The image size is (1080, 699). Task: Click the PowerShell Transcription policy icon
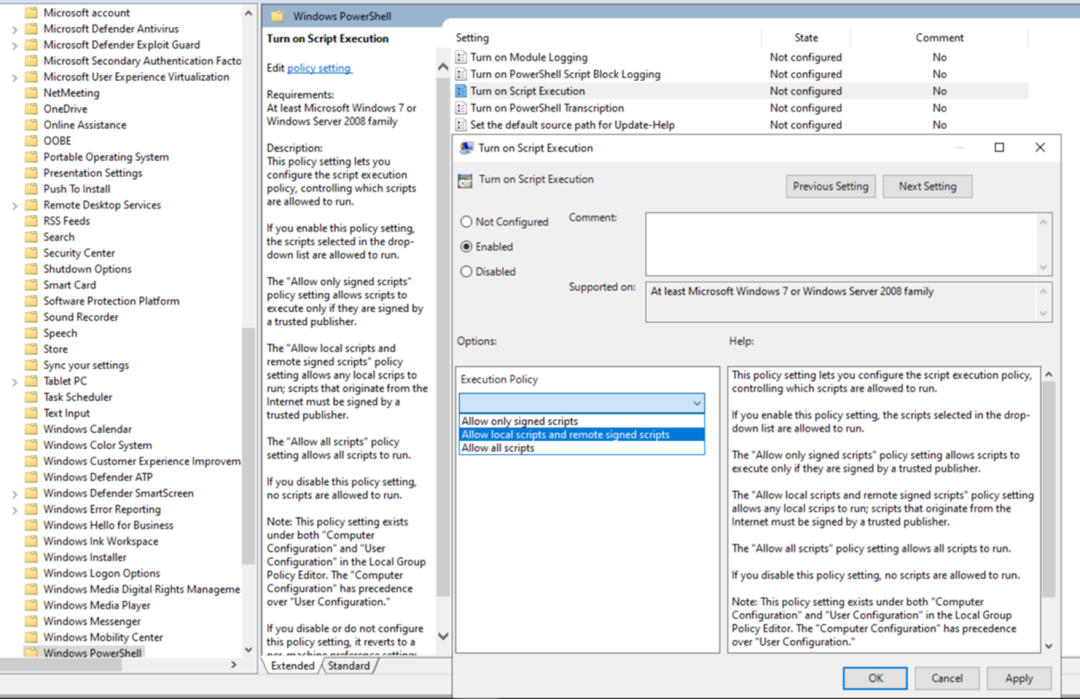[x=461, y=108]
